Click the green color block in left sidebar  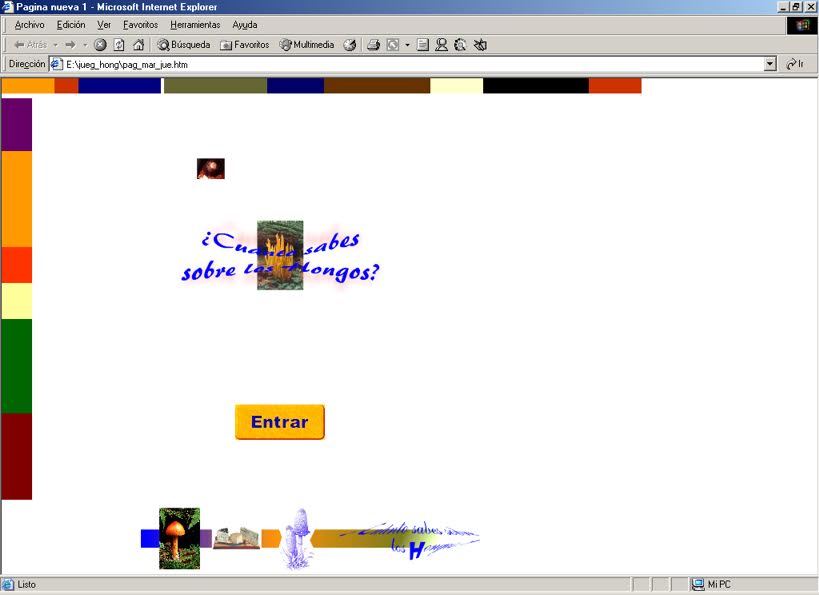(17, 366)
